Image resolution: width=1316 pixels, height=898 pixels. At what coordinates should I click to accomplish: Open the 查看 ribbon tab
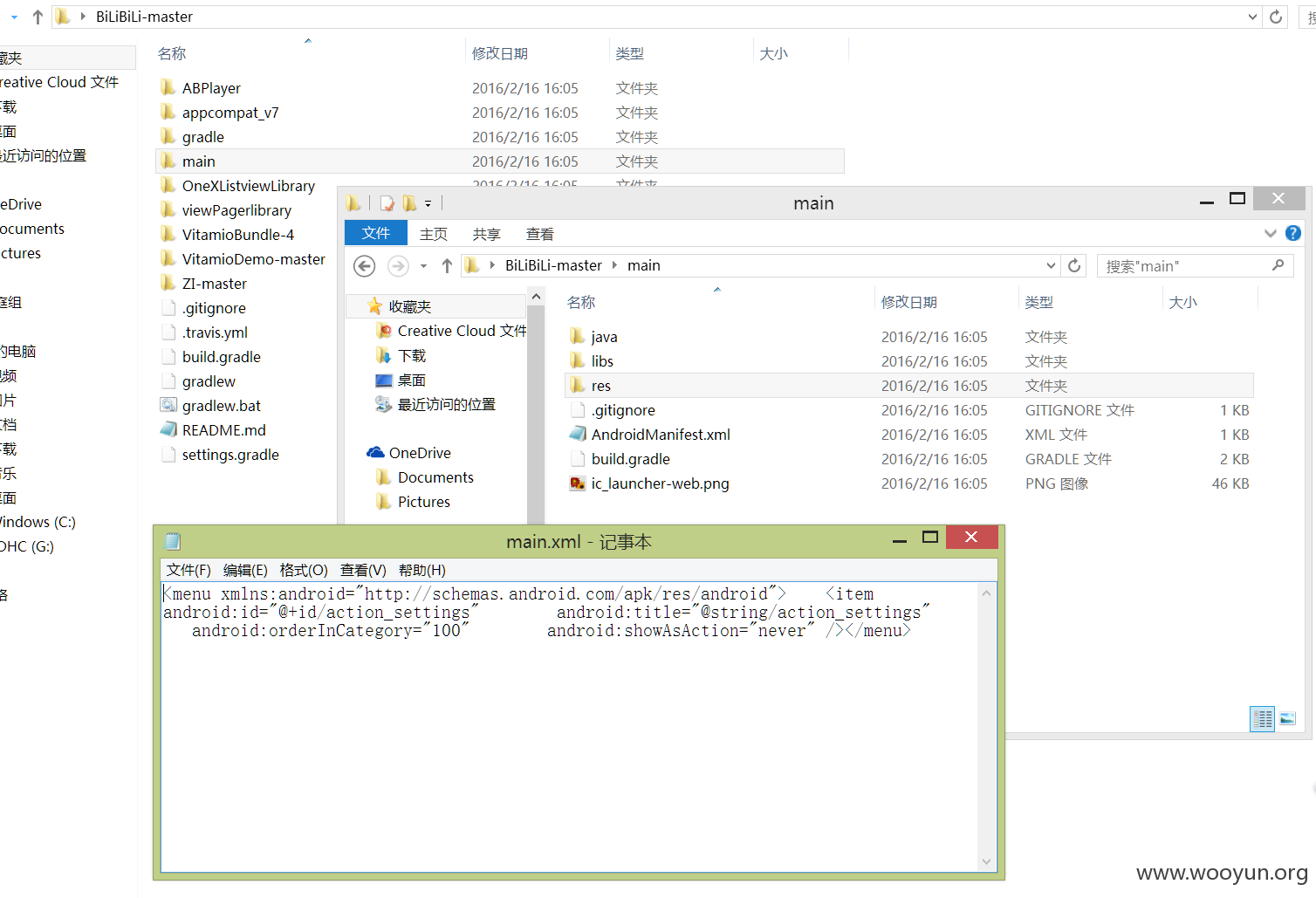click(540, 234)
